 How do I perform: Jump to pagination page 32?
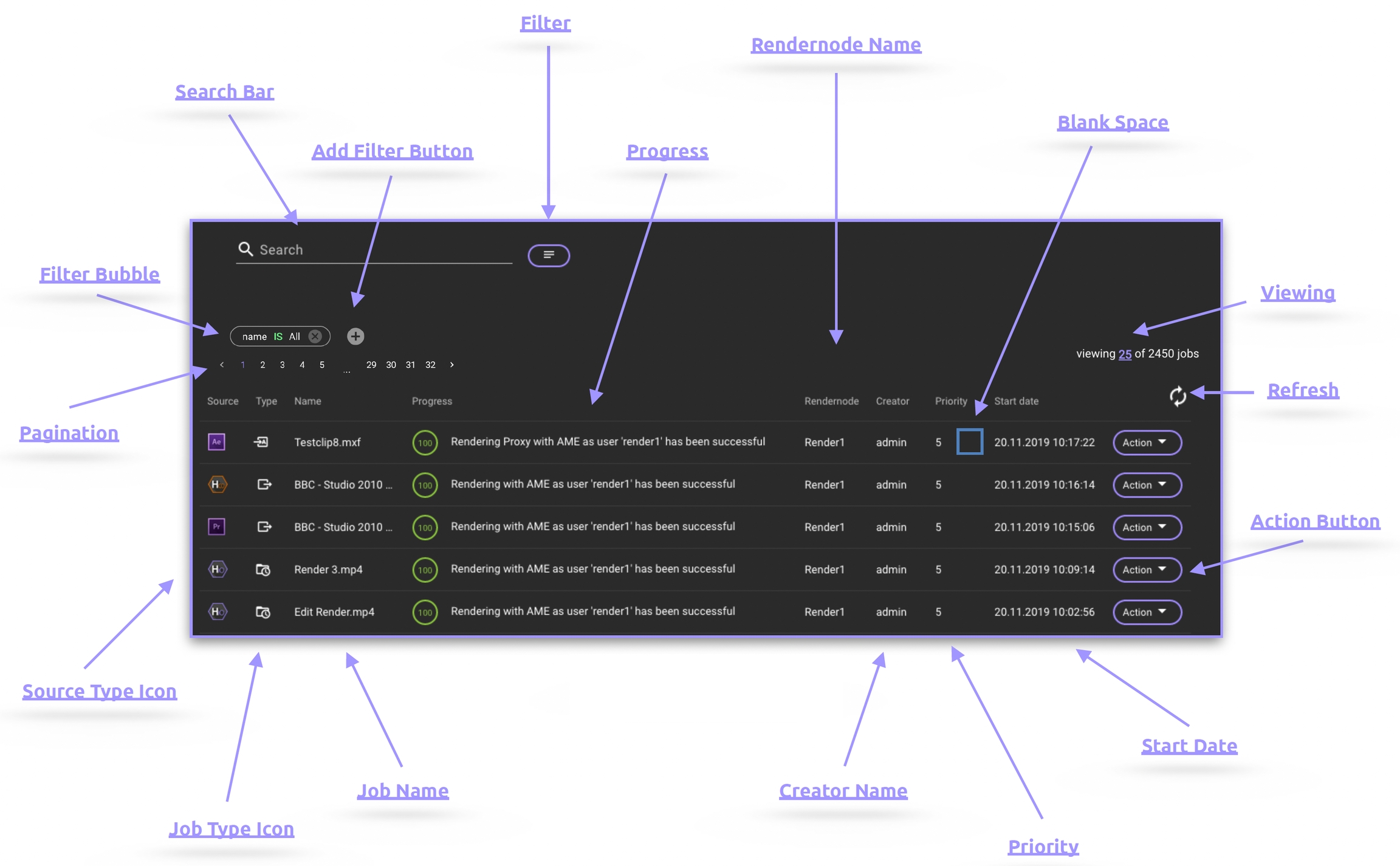(430, 365)
